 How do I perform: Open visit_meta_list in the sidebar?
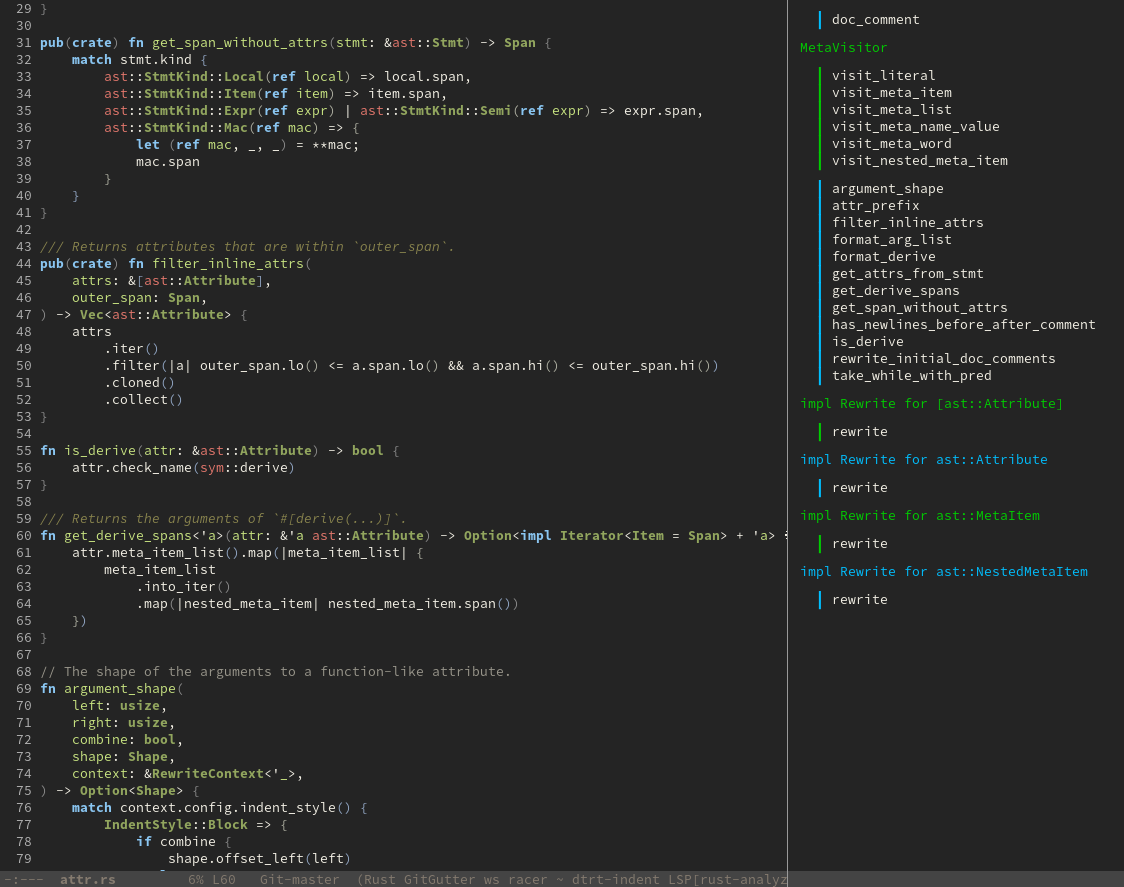pos(892,110)
